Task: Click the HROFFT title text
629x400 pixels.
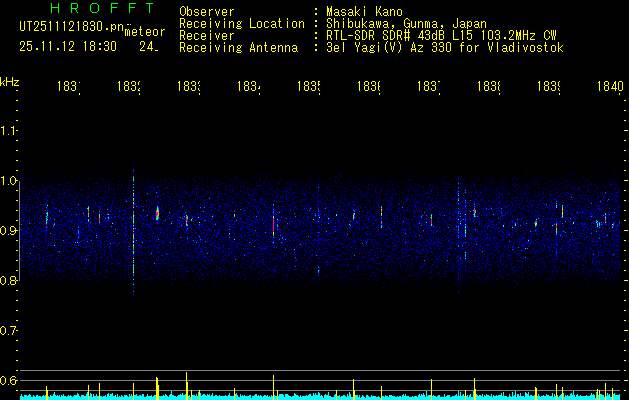Action: (x=102, y=8)
